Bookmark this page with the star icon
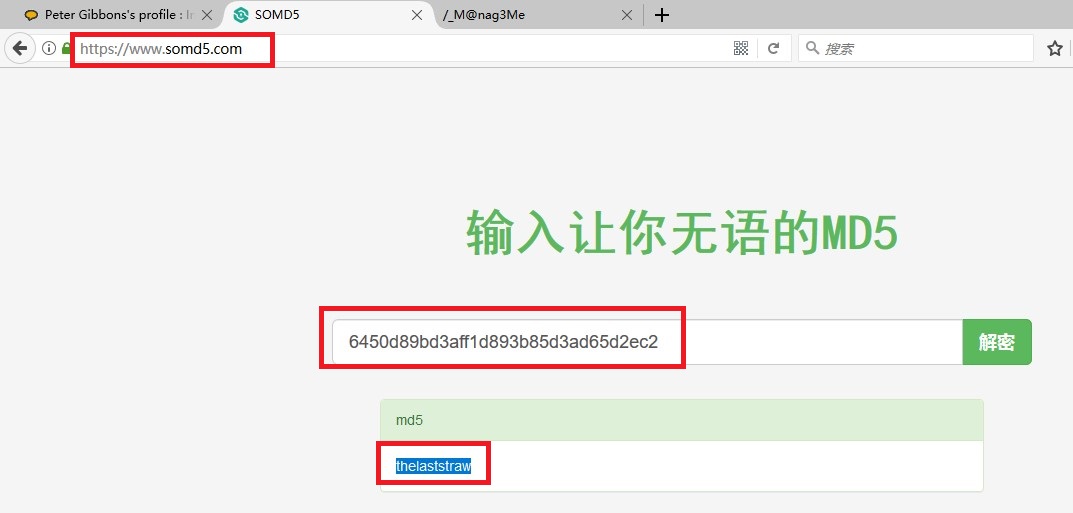 [x=1054, y=48]
